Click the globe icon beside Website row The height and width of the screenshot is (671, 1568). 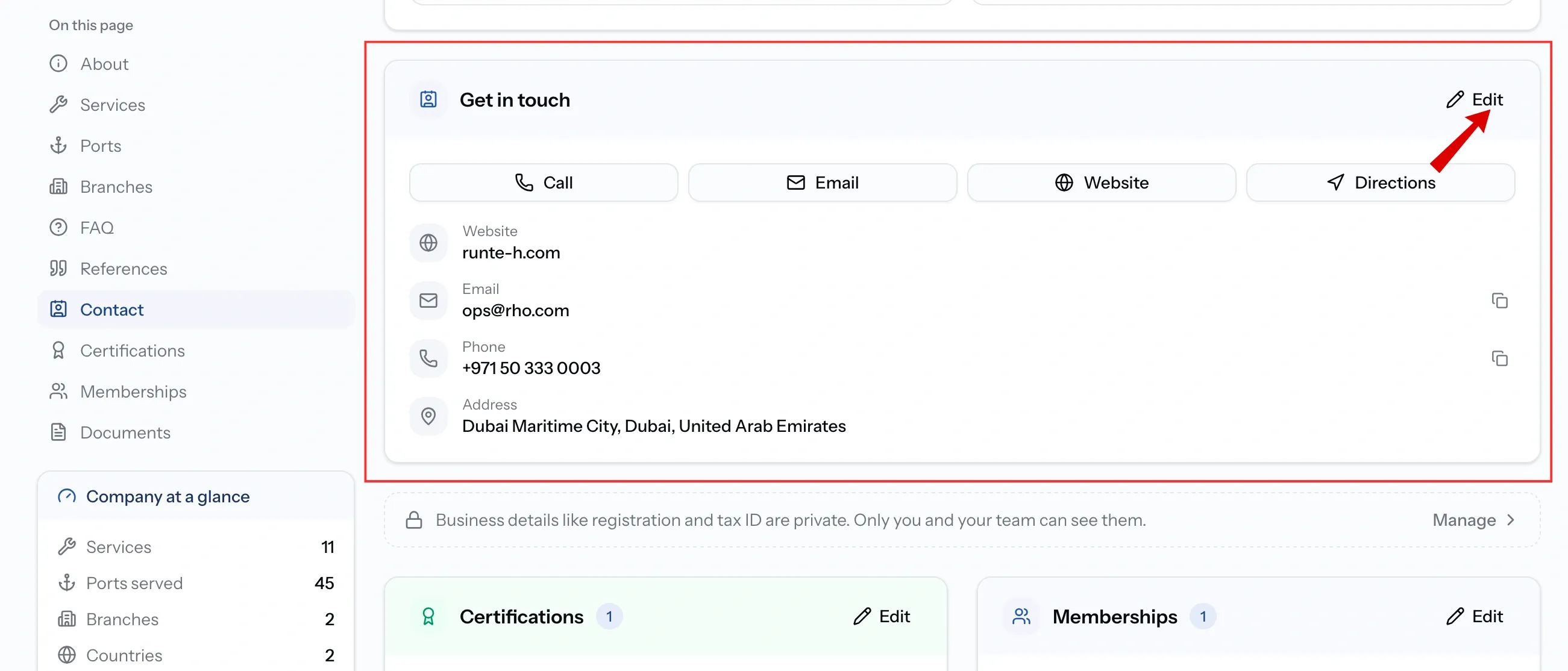(x=428, y=243)
